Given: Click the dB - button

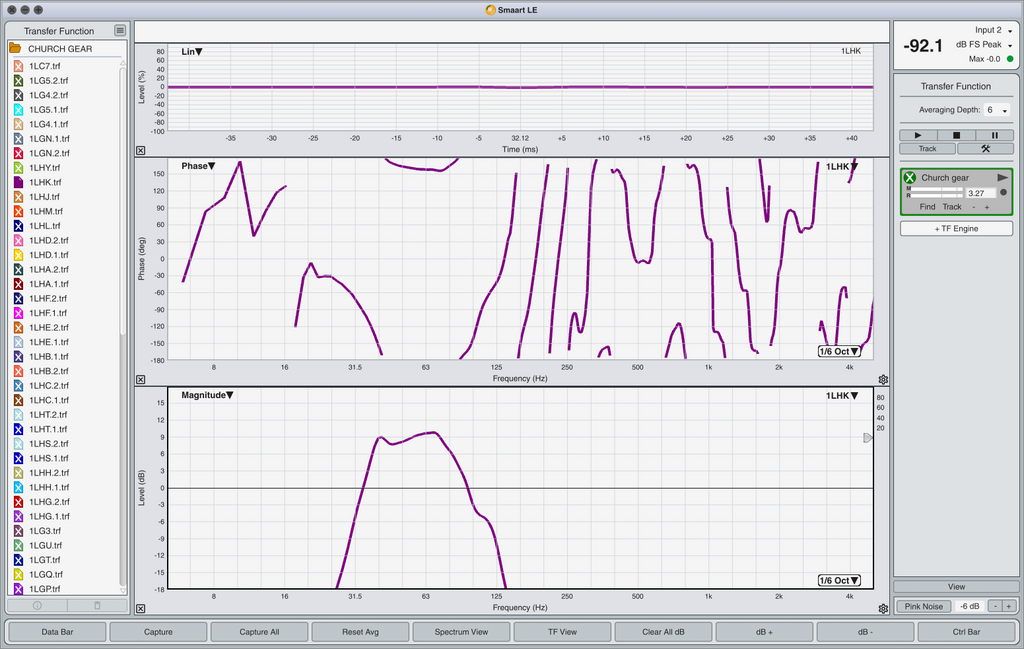Looking at the screenshot, I should click(x=865, y=631).
